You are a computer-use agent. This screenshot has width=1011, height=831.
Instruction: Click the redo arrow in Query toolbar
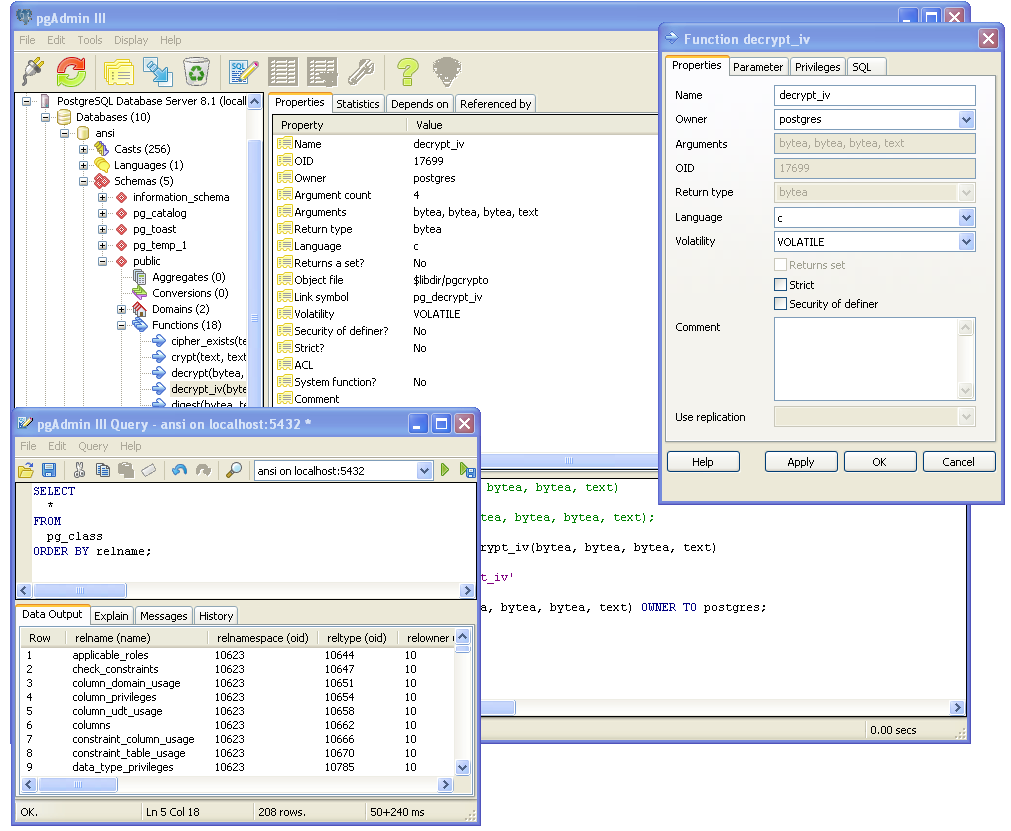(x=203, y=470)
